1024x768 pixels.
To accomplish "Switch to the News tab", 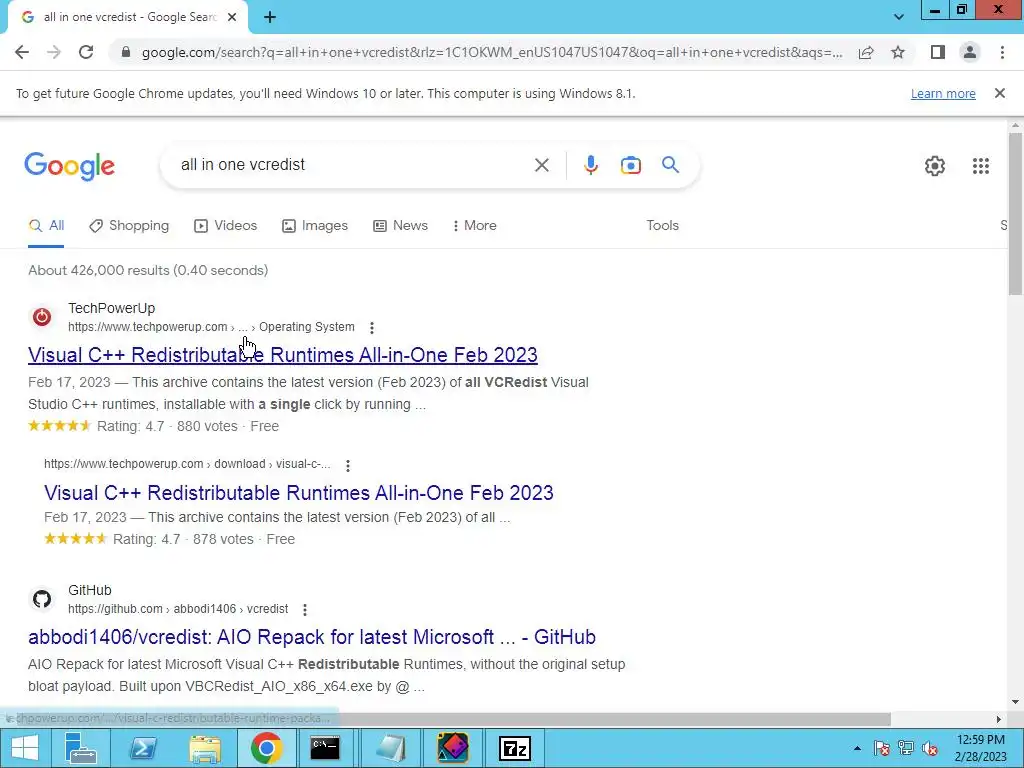I will point(400,226).
